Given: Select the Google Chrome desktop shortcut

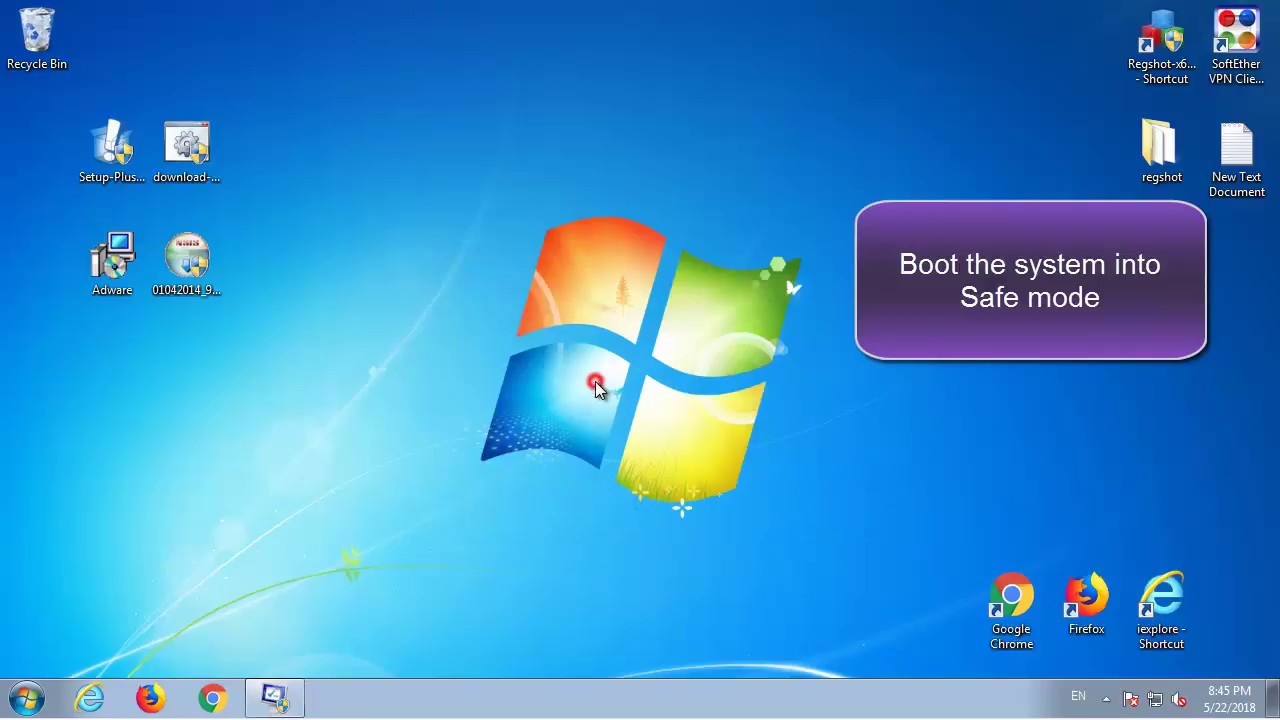Looking at the screenshot, I should (x=1011, y=611).
